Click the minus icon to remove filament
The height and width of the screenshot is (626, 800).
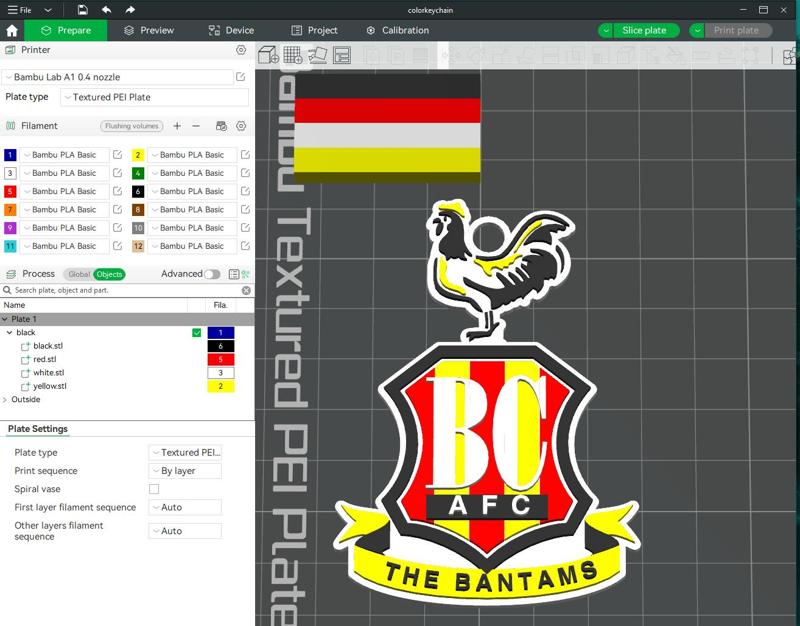click(x=196, y=126)
